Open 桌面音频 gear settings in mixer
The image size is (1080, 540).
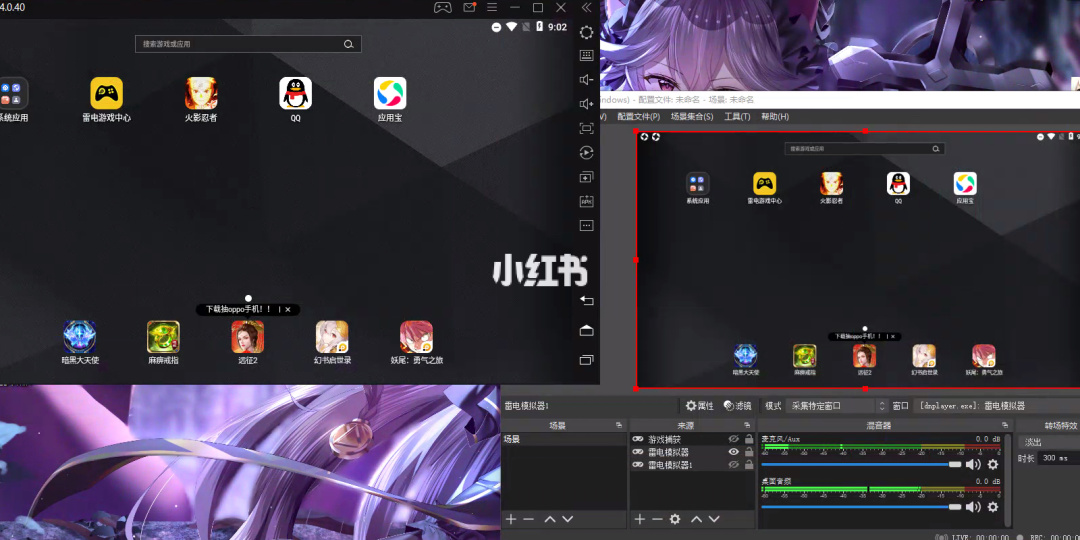coord(993,507)
